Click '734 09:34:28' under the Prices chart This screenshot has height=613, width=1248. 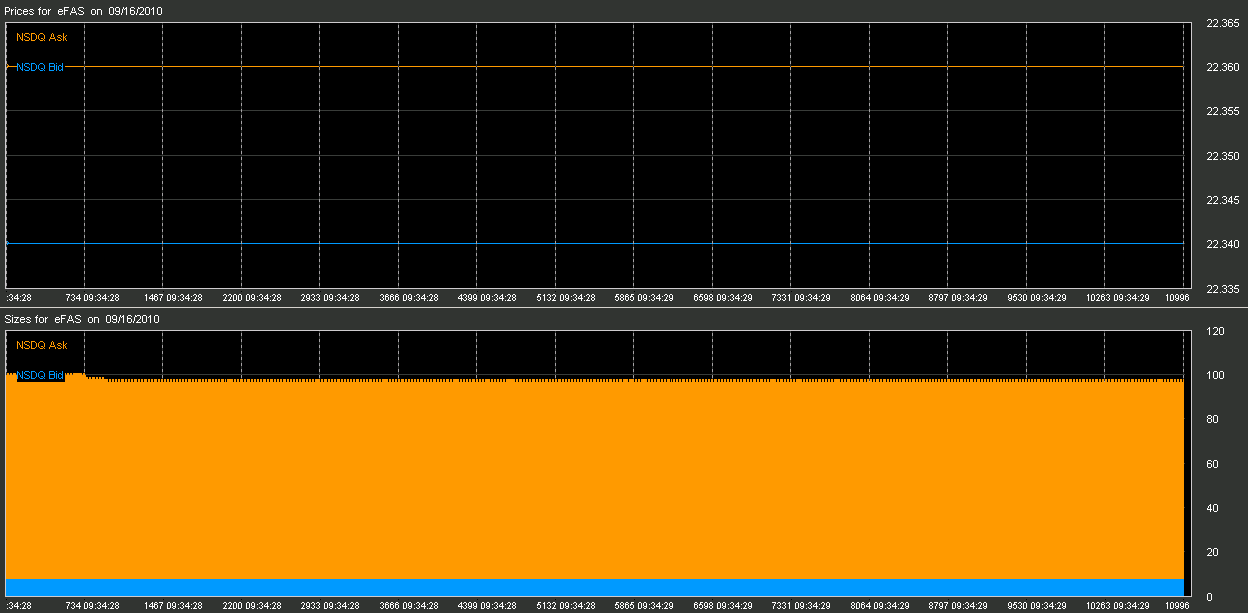point(92,298)
